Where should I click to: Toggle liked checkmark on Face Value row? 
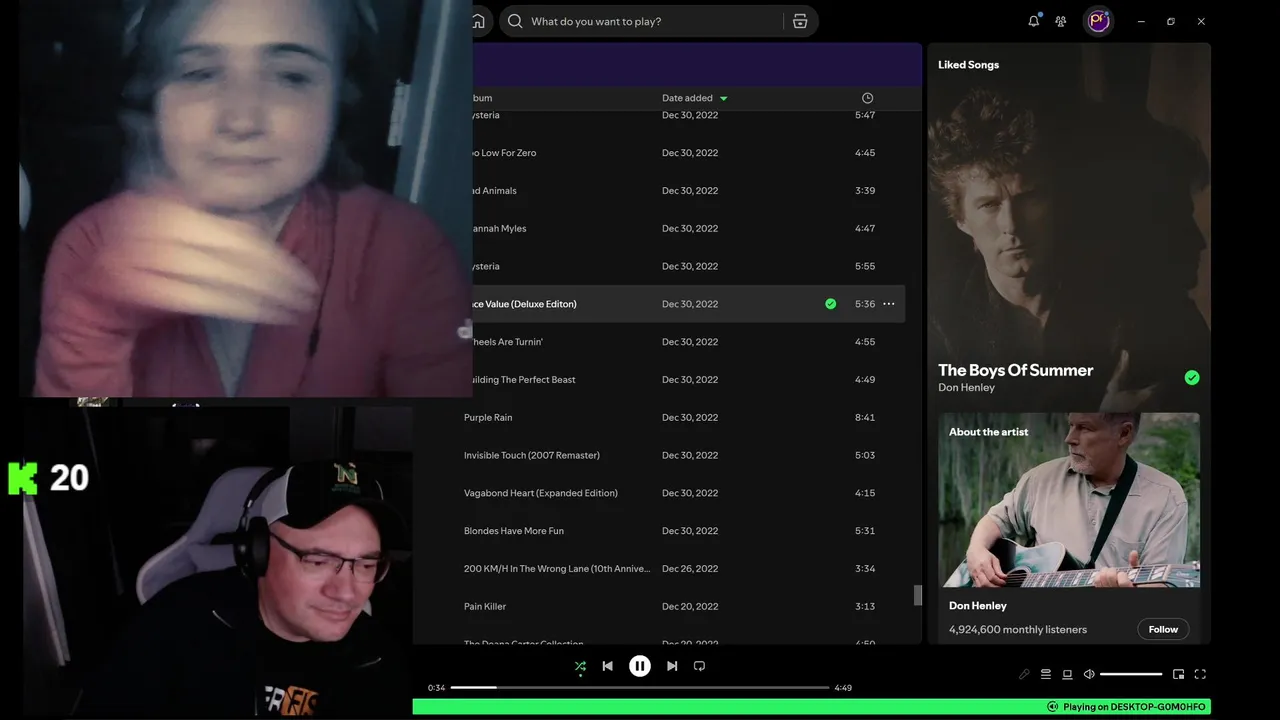[830, 304]
